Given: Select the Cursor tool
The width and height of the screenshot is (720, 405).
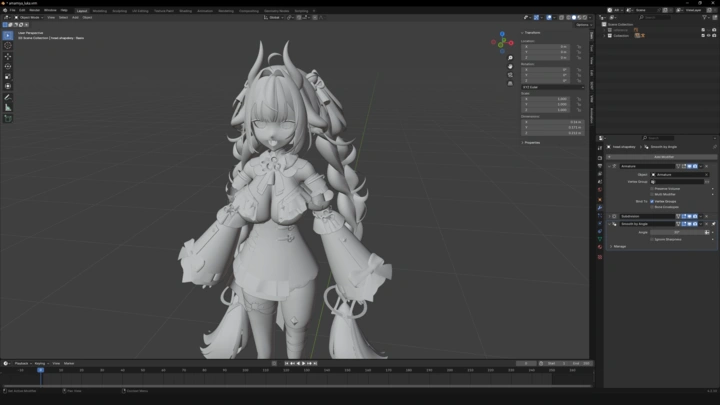Looking at the screenshot, I should point(8,45).
